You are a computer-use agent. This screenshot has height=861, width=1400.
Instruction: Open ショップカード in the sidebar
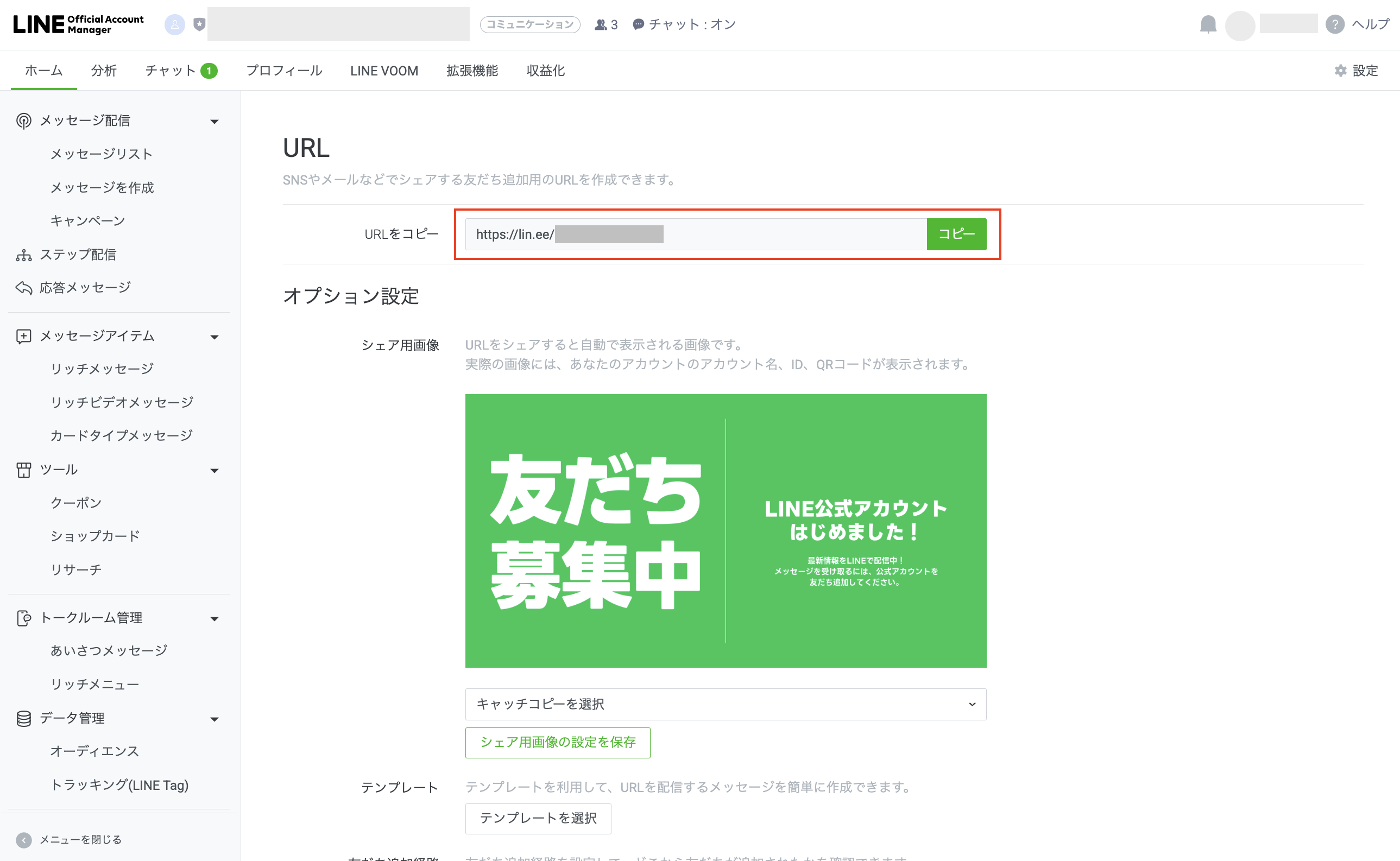pyautogui.click(x=95, y=536)
